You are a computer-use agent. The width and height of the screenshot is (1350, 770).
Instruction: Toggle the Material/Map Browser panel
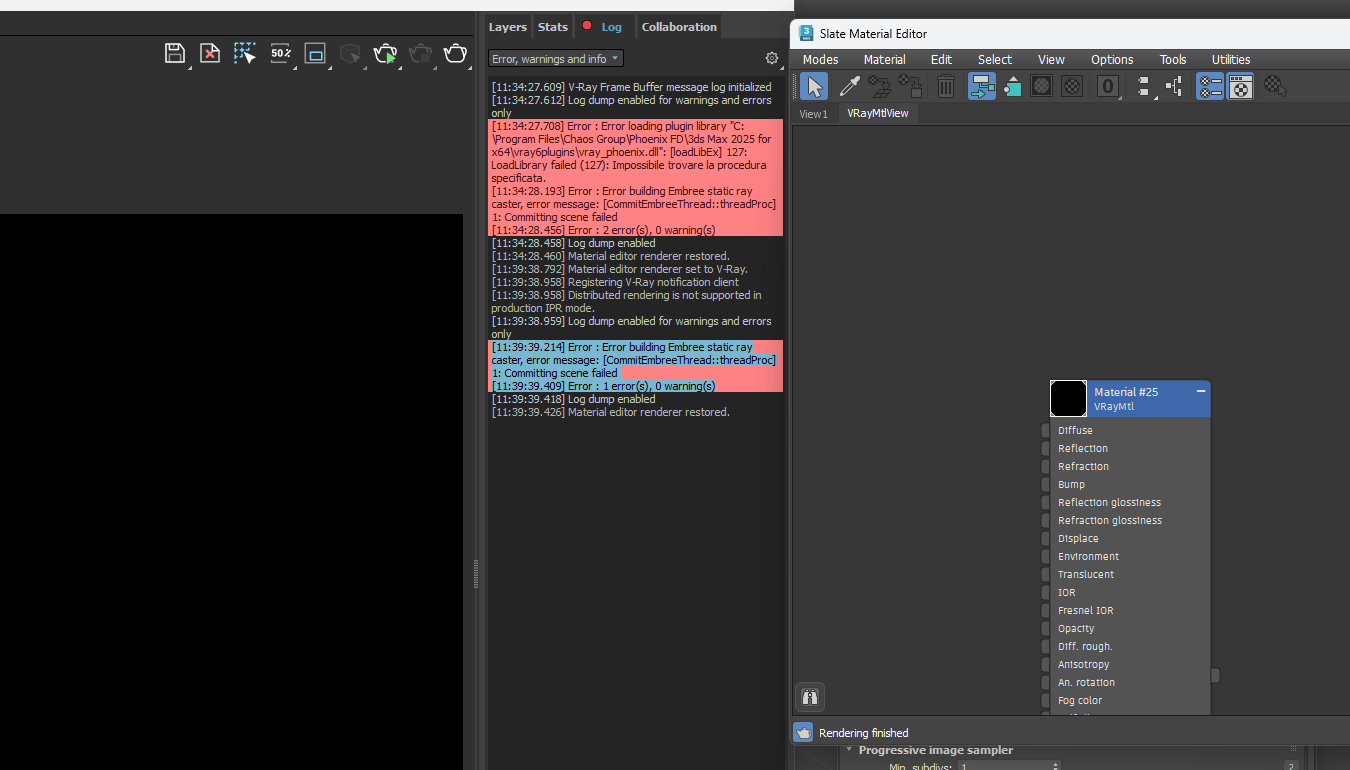[1210, 87]
